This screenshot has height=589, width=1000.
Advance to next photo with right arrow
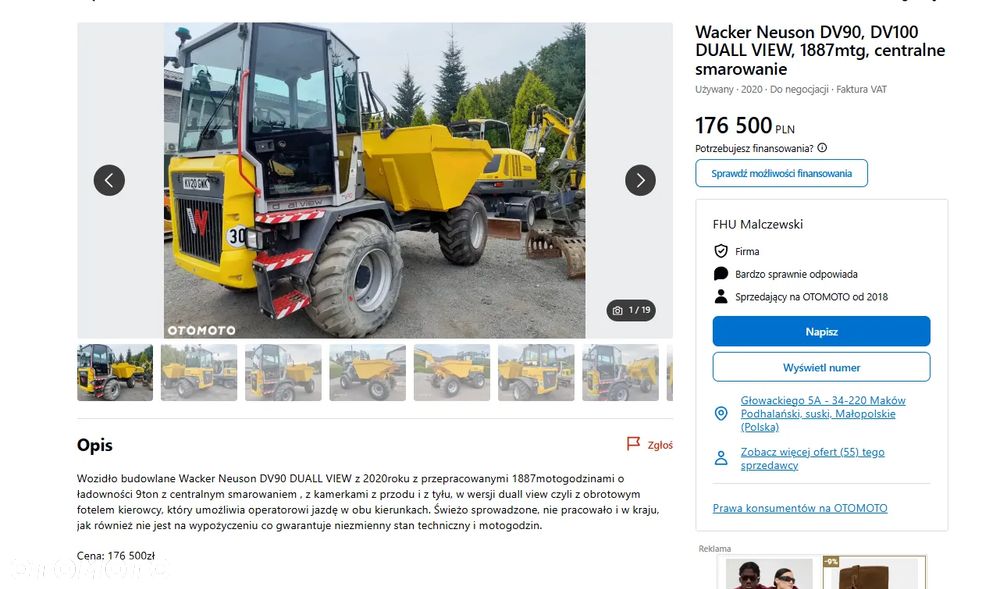640,180
